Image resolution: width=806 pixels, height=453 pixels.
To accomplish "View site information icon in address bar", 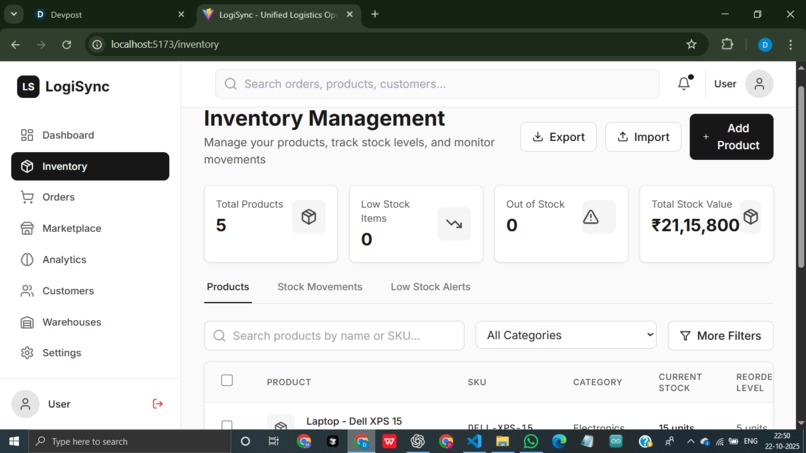I will [x=97, y=45].
